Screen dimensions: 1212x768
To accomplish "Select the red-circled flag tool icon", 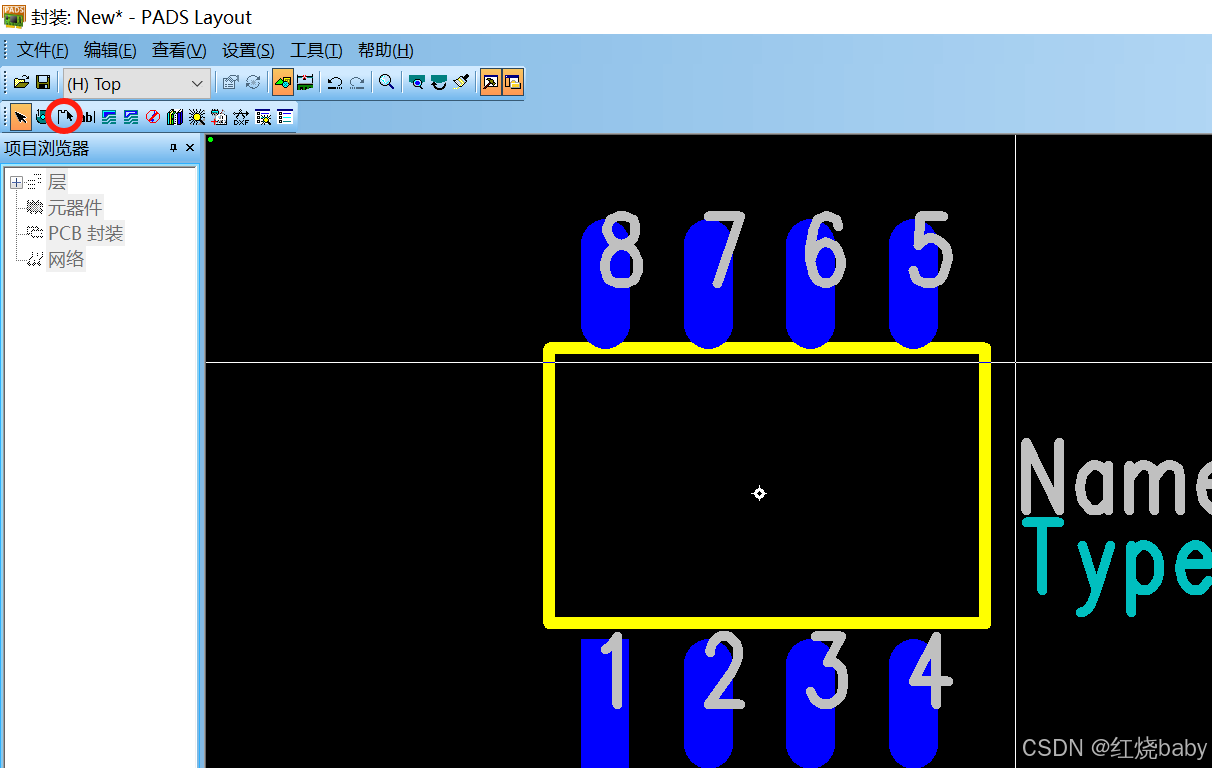I will click(66, 116).
